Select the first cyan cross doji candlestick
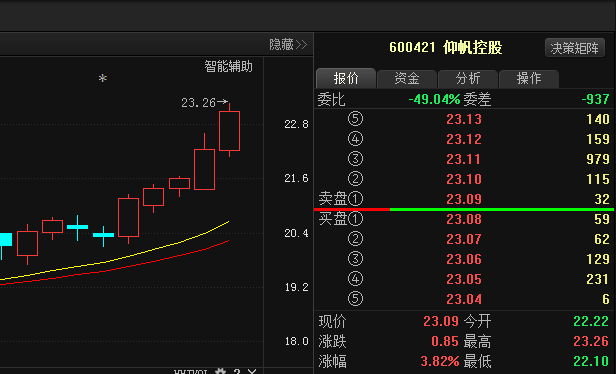Screen dimensions: 616x374 [x=77, y=227]
